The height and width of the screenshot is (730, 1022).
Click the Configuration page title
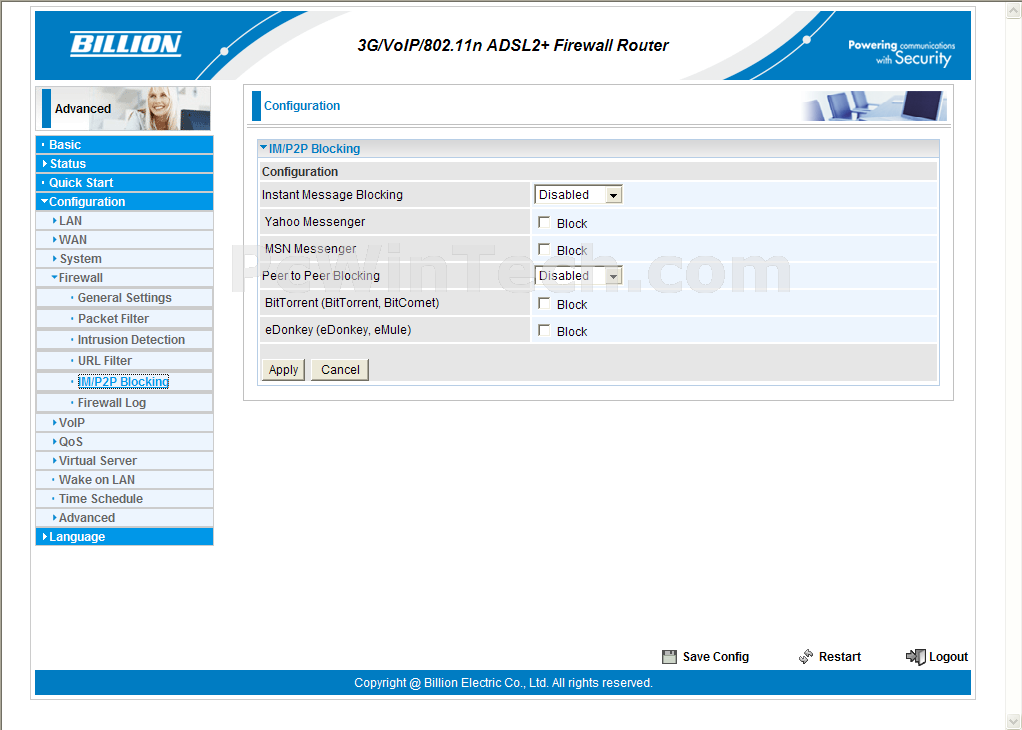(x=302, y=106)
